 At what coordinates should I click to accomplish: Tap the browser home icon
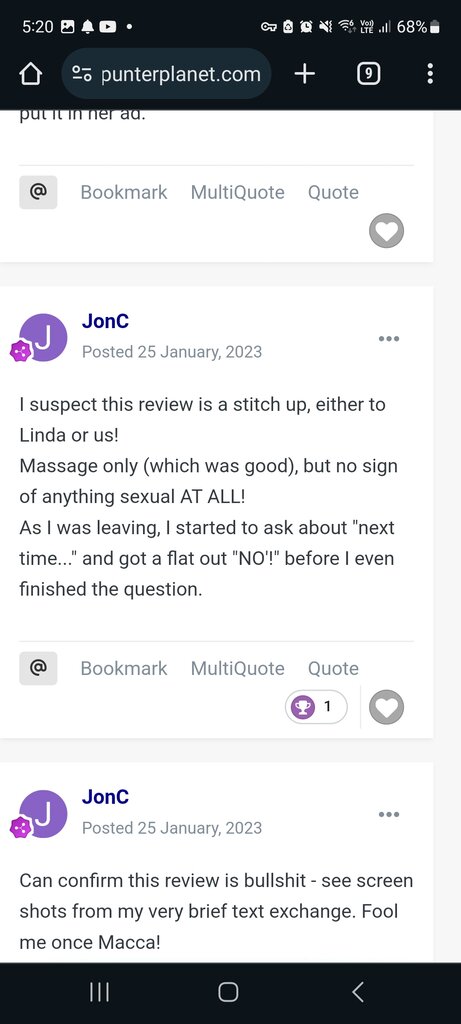click(31, 74)
